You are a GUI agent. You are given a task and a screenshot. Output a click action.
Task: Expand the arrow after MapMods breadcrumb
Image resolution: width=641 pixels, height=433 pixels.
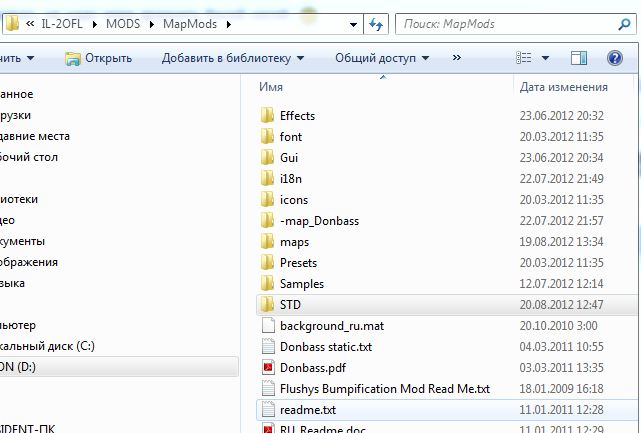(229, 25)
